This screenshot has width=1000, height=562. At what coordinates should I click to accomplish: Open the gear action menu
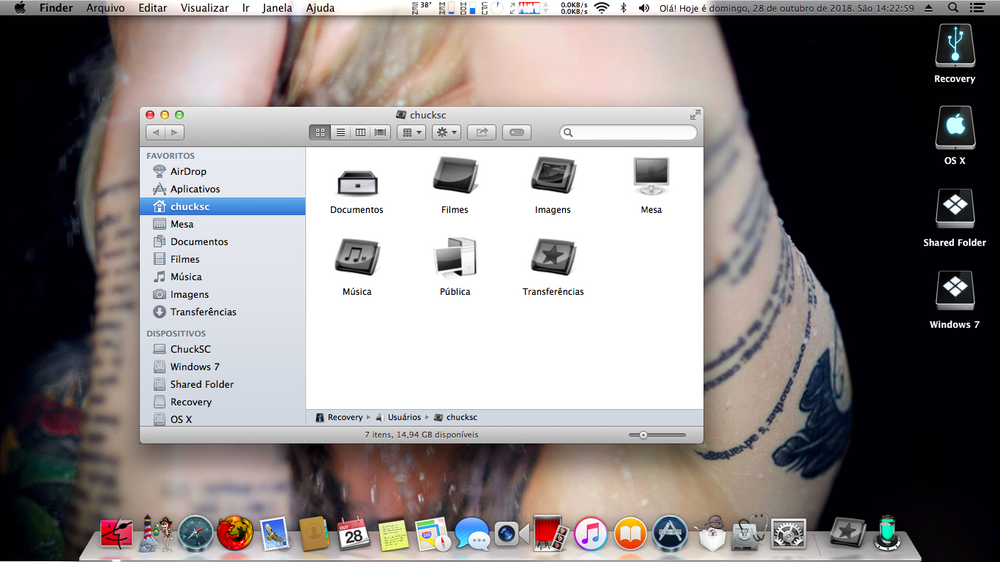(446, 132)
